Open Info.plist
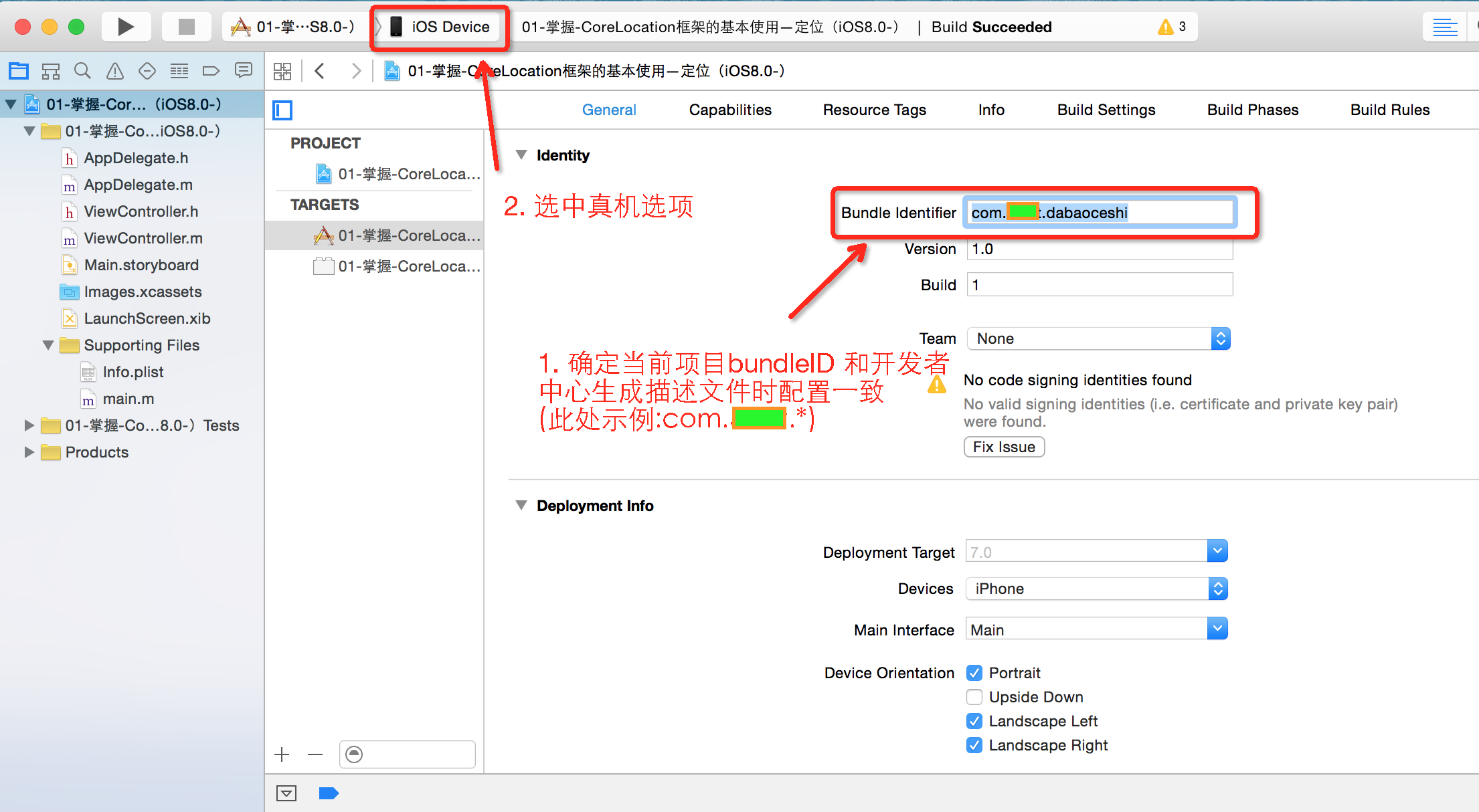The height and width of the screenshot is (812, 1479). click(x=132, y=372)
